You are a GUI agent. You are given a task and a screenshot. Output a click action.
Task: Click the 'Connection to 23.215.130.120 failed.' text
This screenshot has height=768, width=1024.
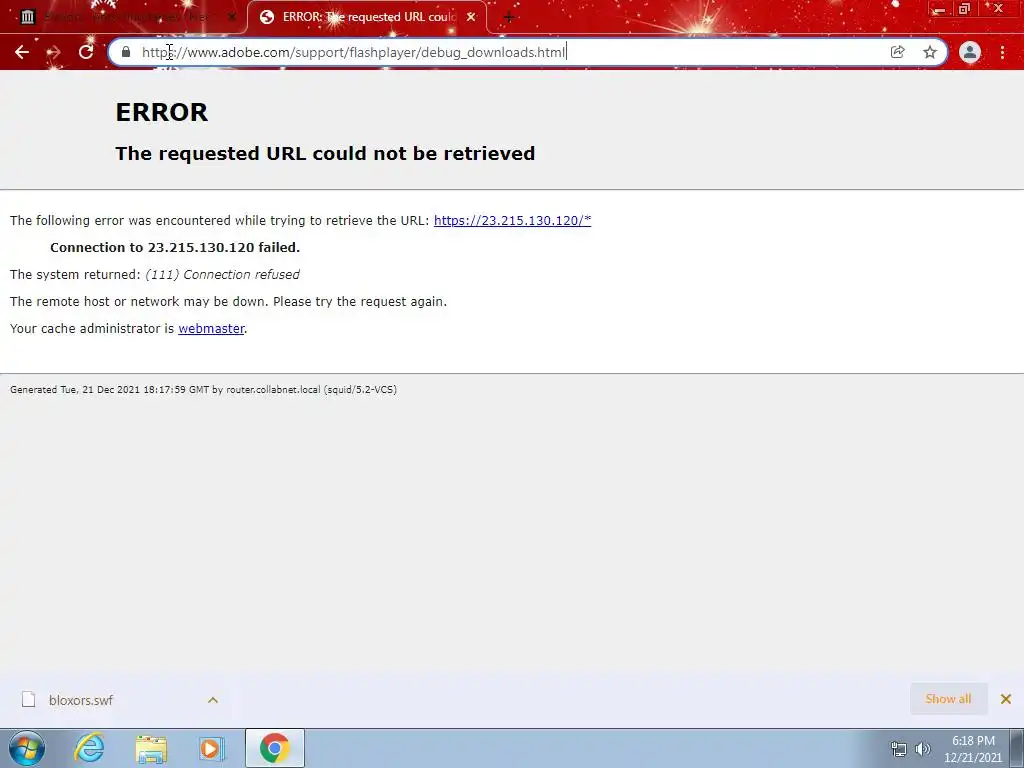click(x=175, y=248)
